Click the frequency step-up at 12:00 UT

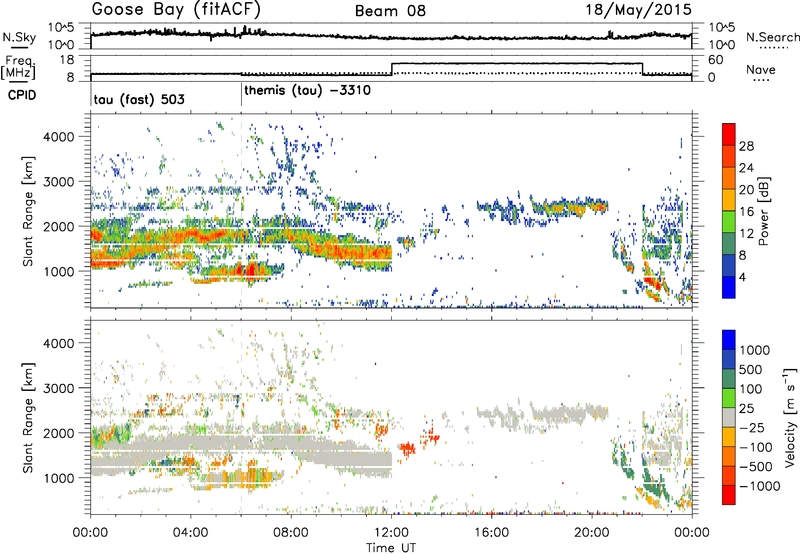391,69
